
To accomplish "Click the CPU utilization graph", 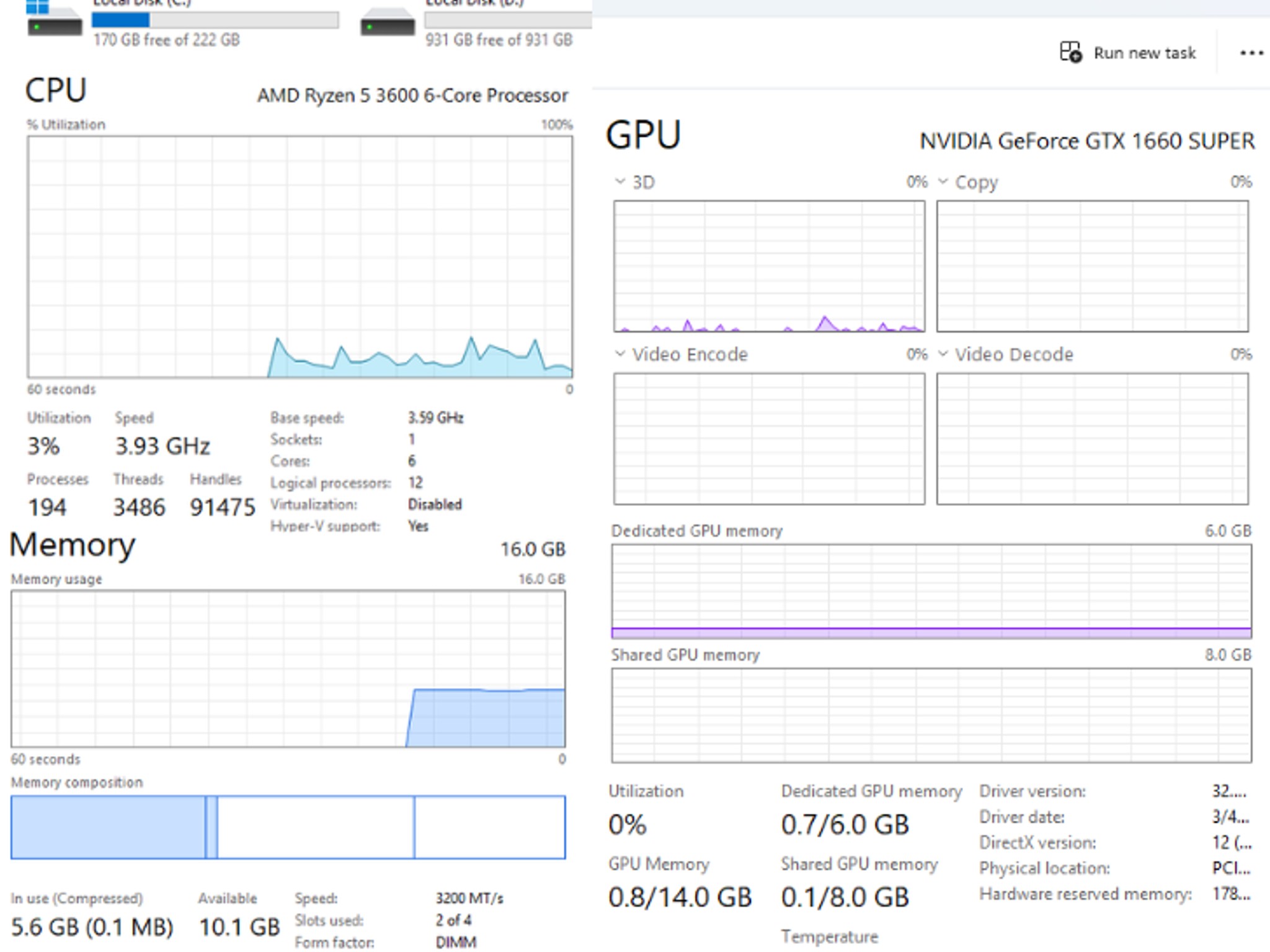I will pyautogui.click(x=300, y=257).
